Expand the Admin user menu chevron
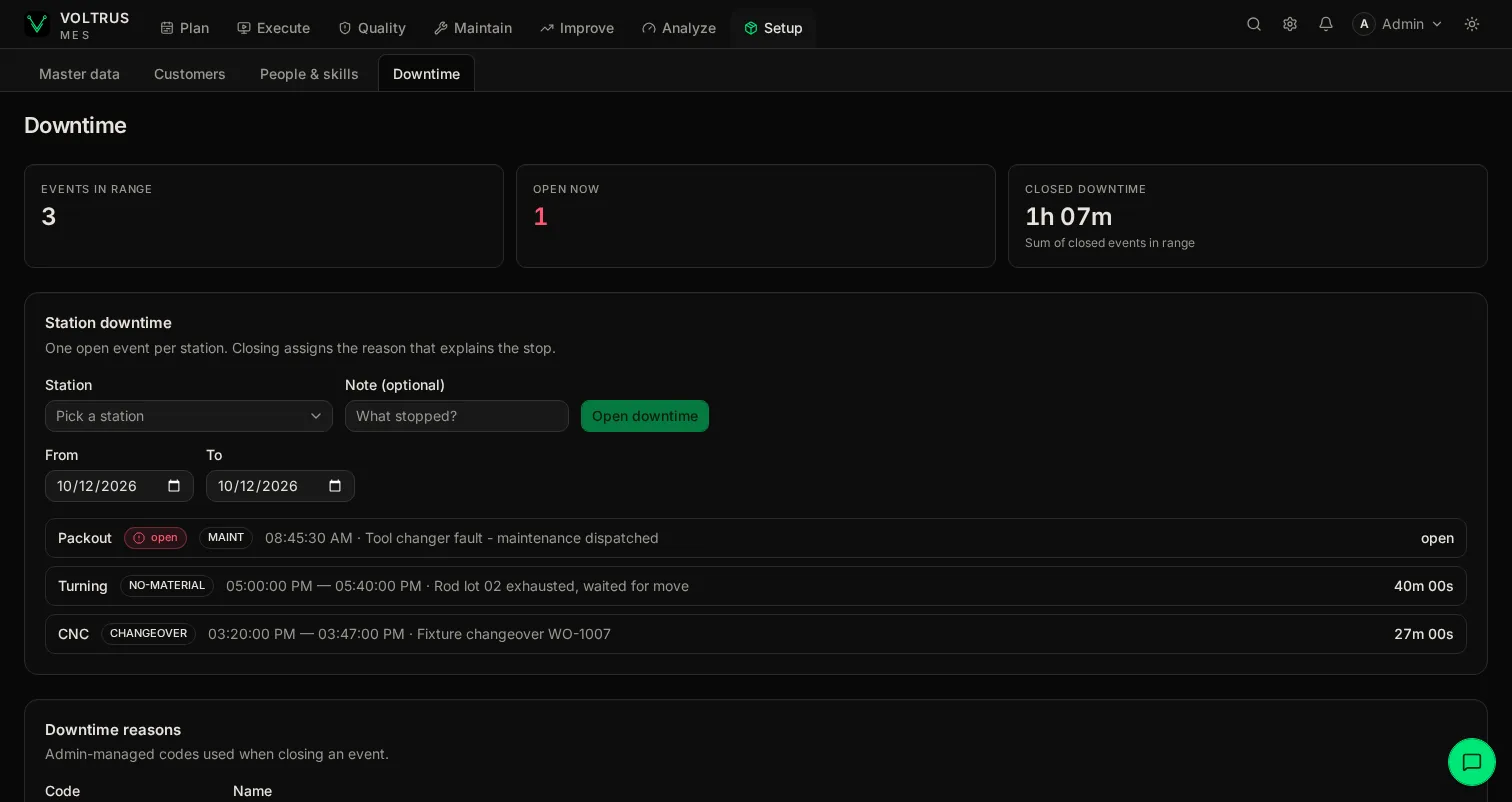 (1437, 24)
